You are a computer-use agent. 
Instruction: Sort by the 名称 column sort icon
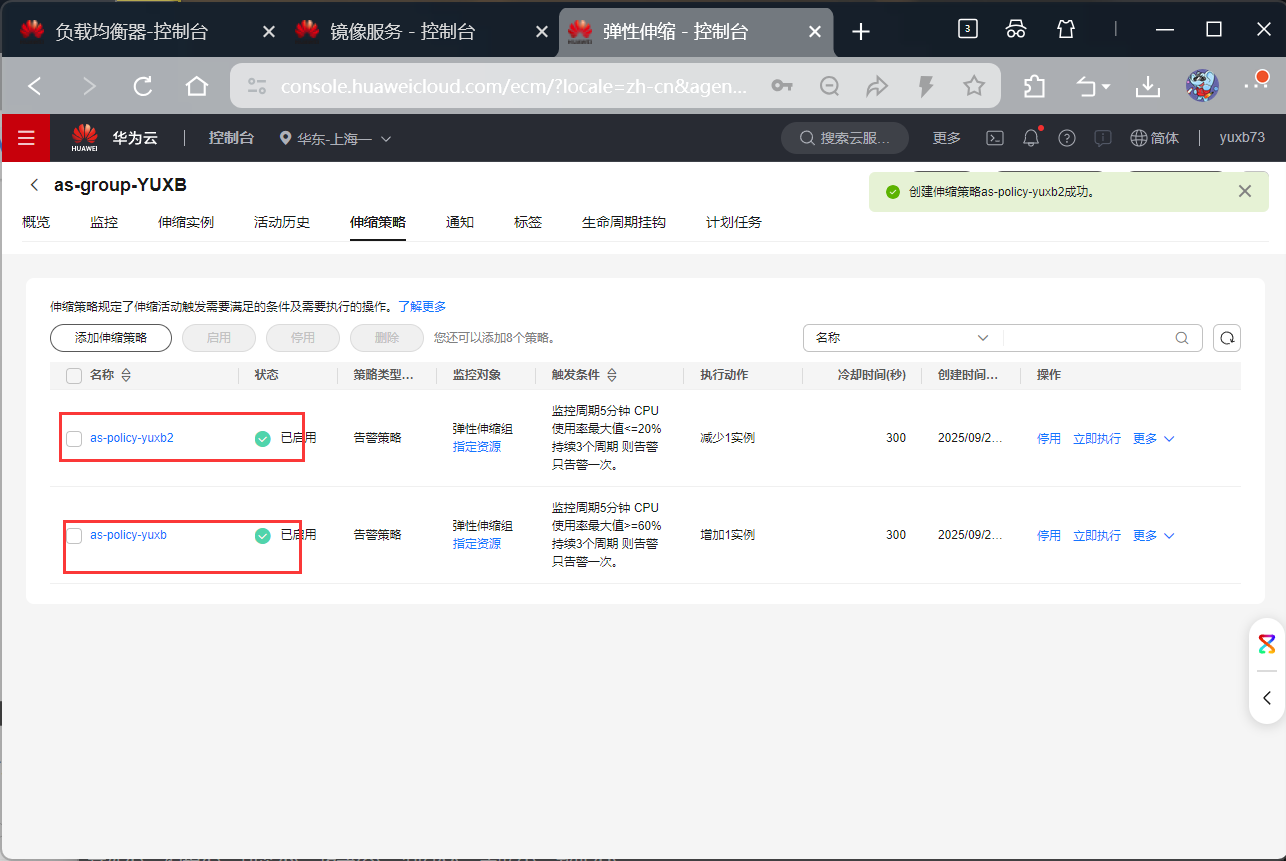[x=126, y=375]
